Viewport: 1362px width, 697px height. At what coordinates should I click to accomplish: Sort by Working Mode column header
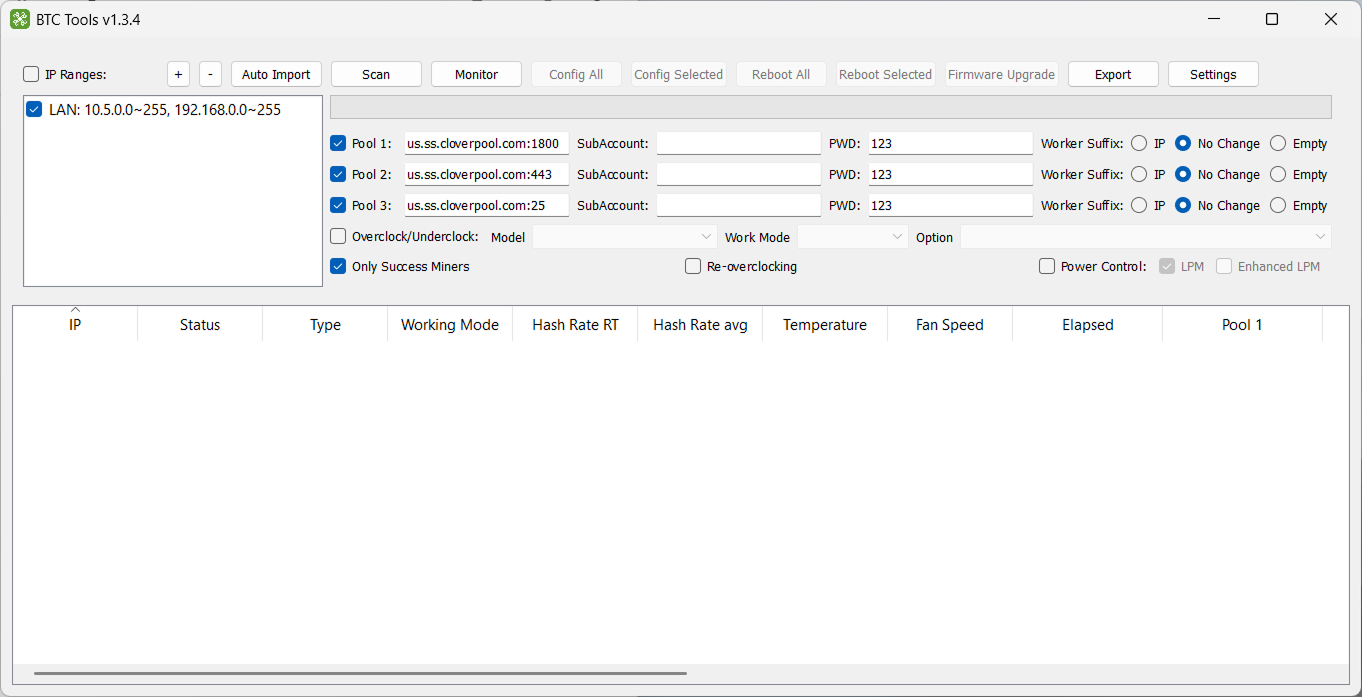tap(450, 324)
